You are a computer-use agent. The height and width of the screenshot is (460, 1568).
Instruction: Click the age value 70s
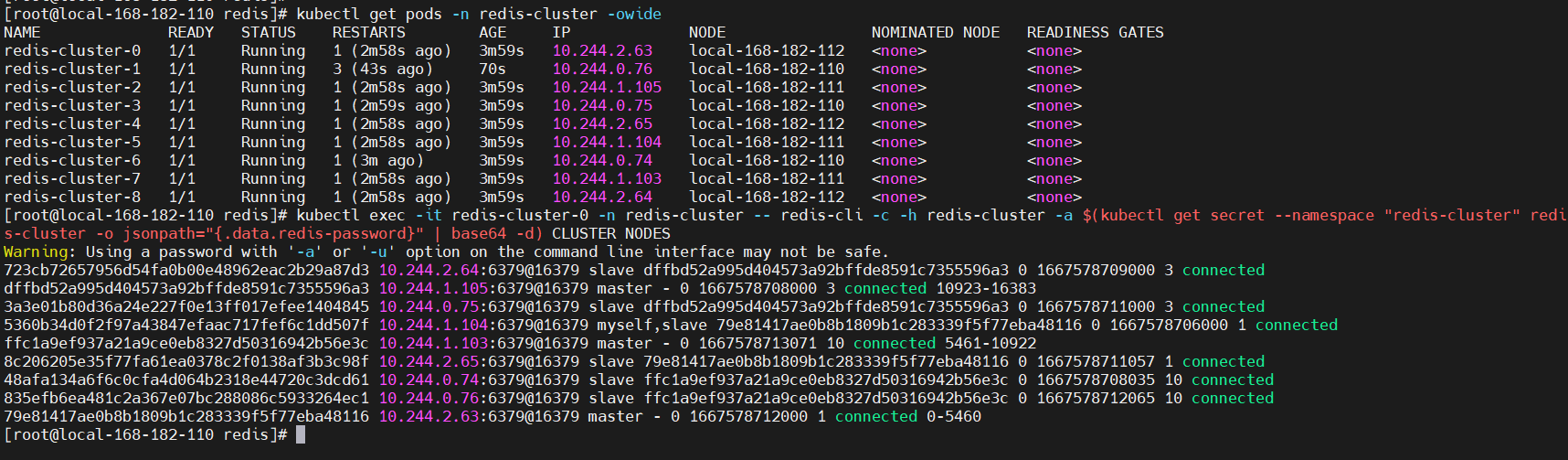click(493, 69)
